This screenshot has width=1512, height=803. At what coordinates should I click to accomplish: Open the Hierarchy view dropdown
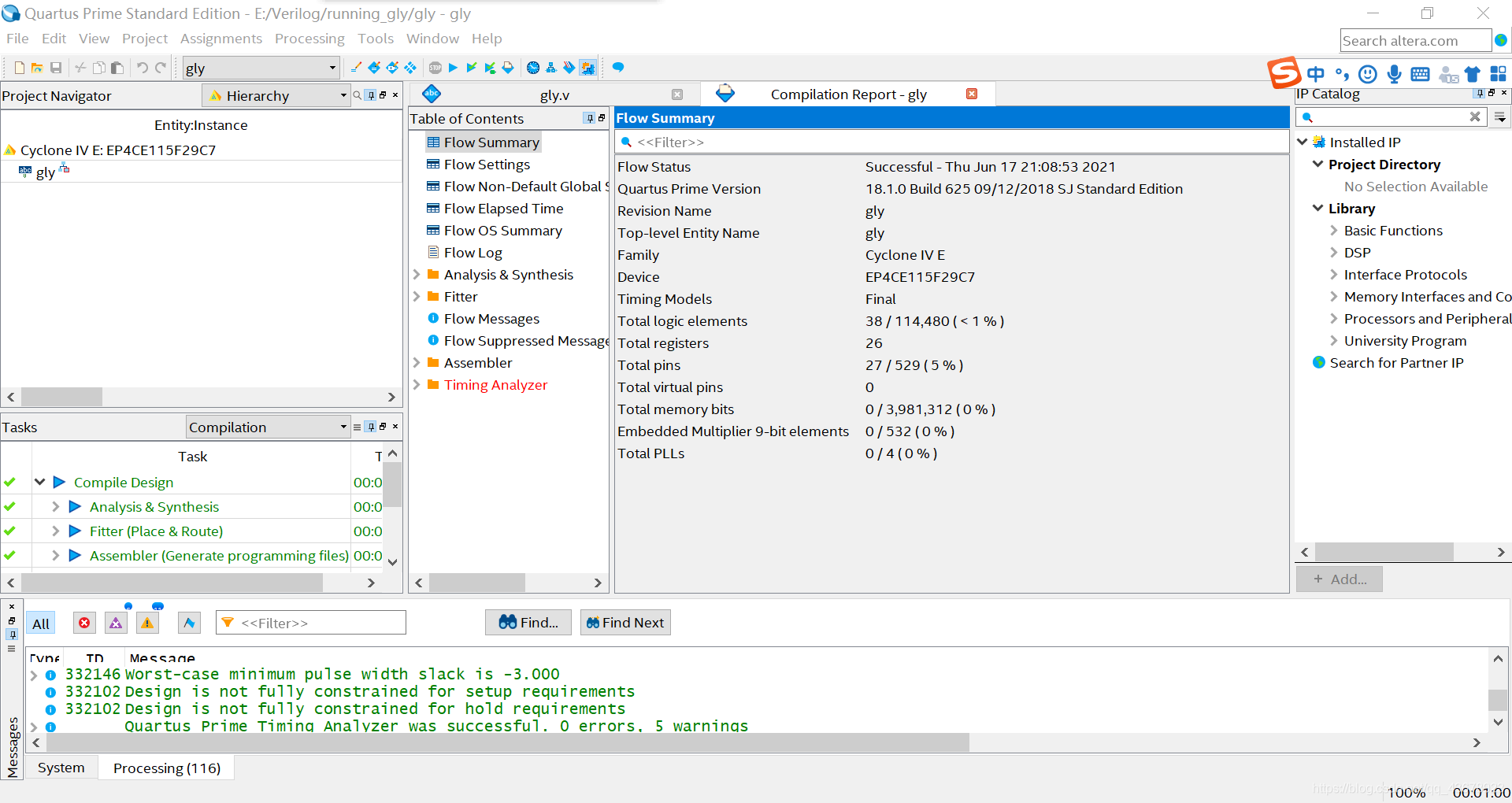click(276, 95)
